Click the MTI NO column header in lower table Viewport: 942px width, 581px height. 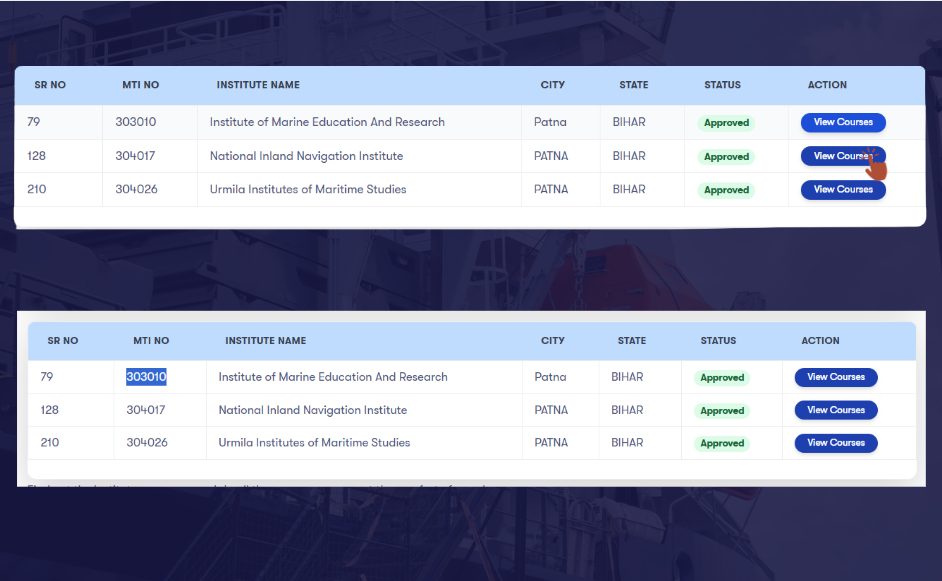(151, 341)
